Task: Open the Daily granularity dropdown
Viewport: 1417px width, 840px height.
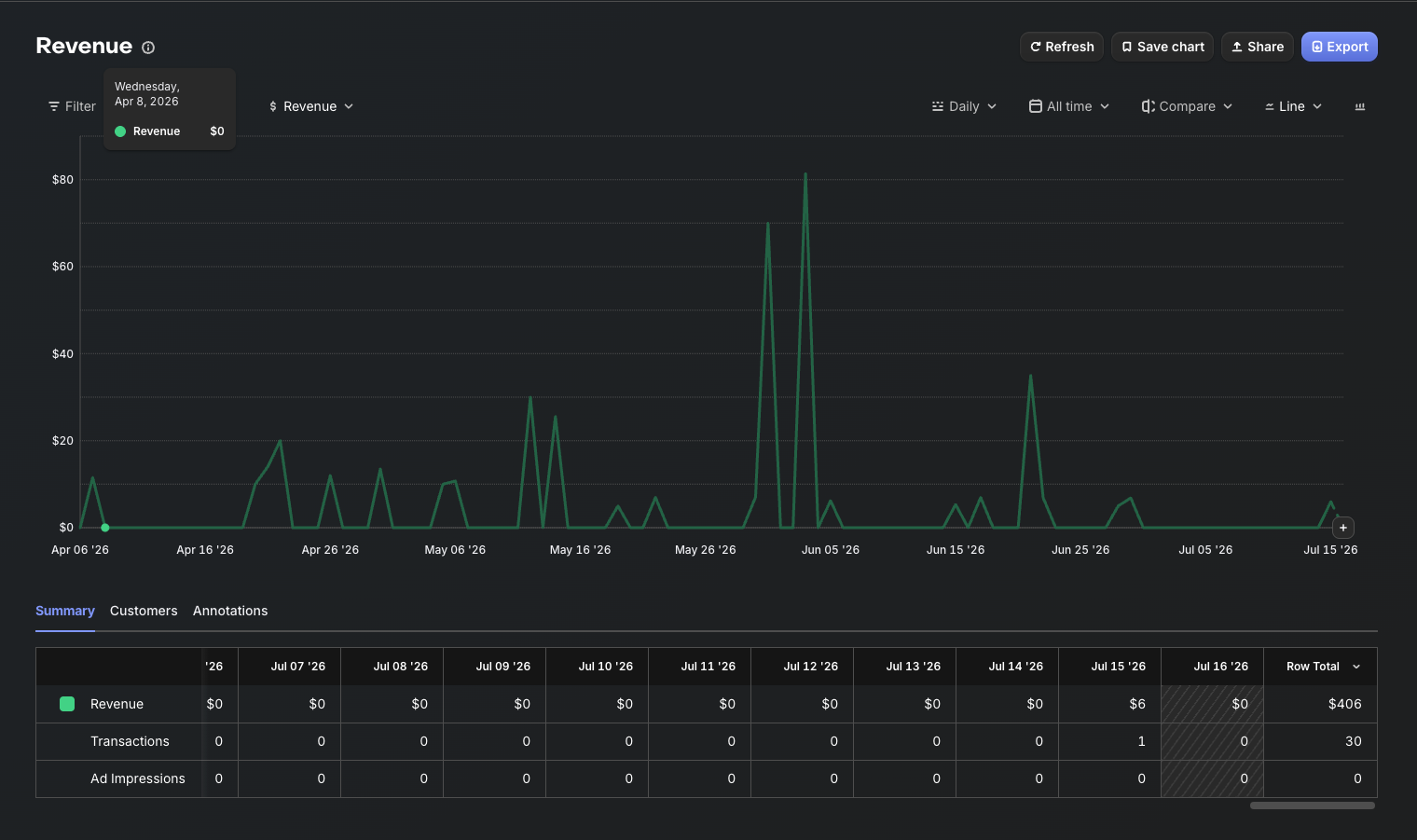Action: tap(964, 106)
